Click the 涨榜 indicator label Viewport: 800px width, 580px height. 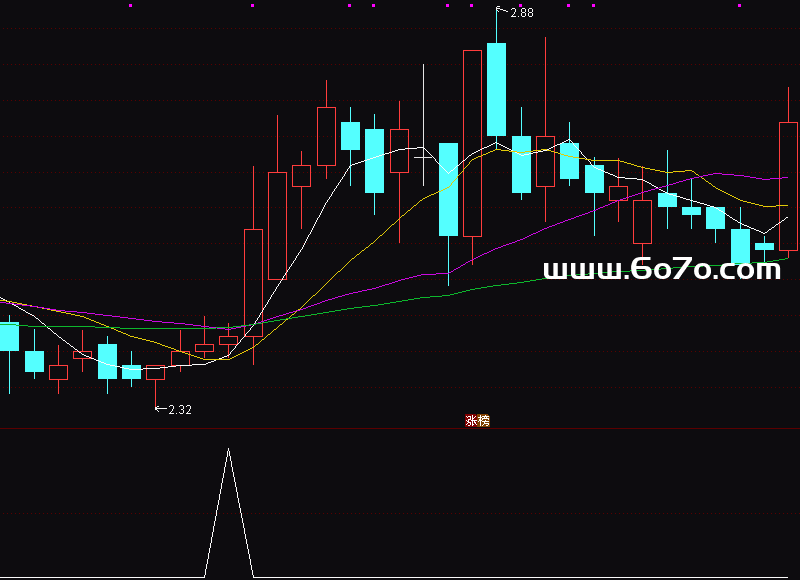click(477, 421)
